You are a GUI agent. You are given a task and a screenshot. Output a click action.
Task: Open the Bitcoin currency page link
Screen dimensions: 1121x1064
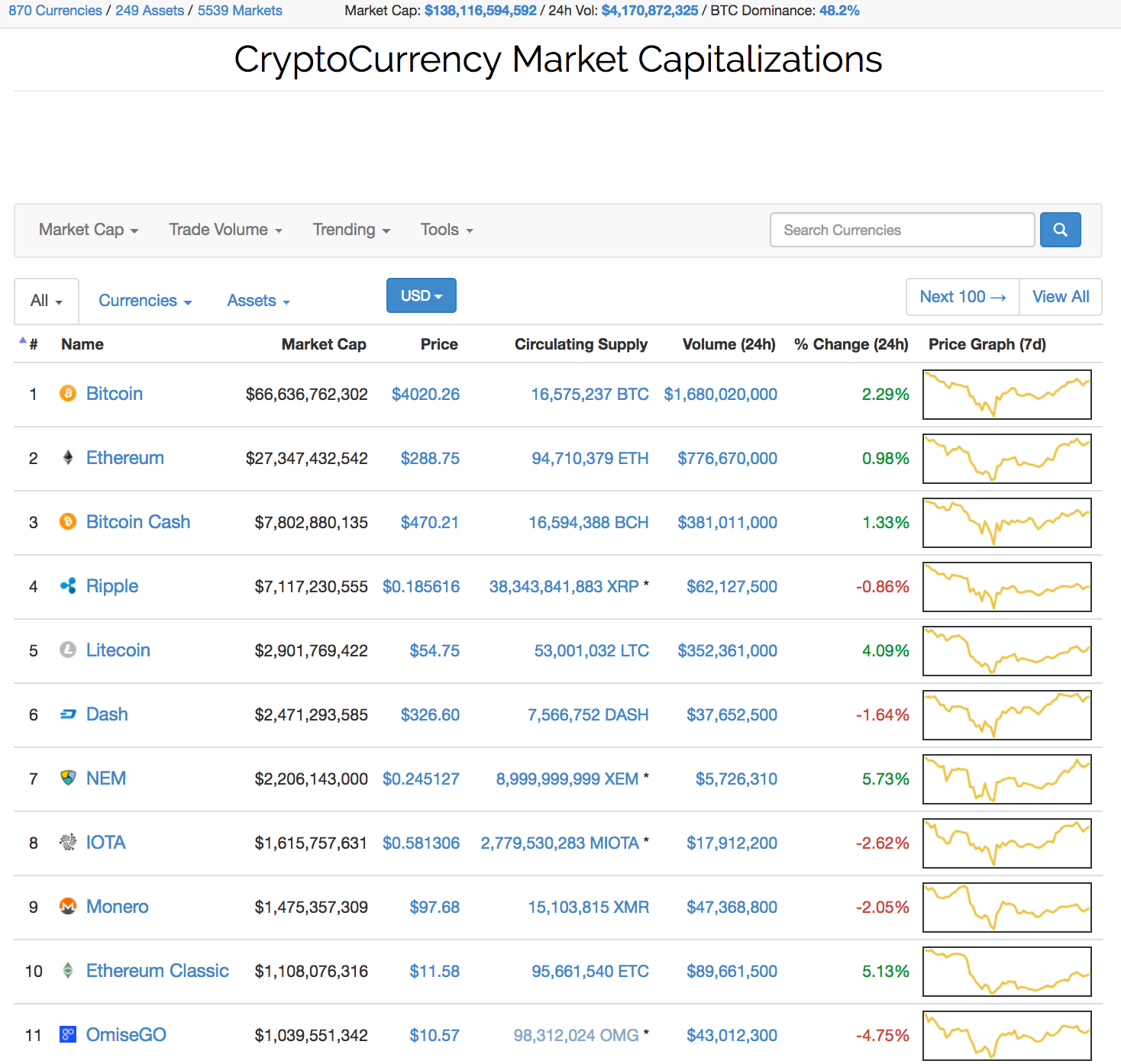coord(115,394)
